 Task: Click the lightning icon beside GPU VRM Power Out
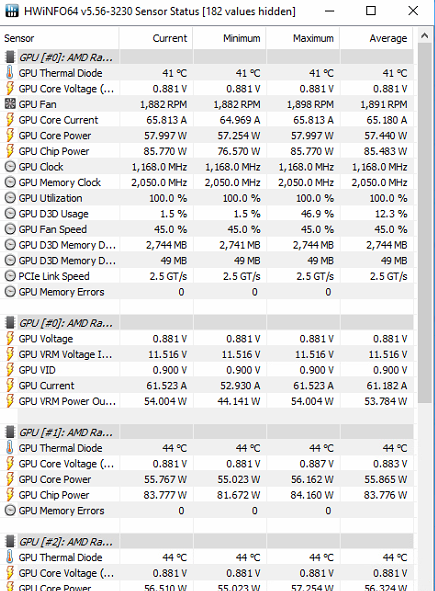pos(10,401)
